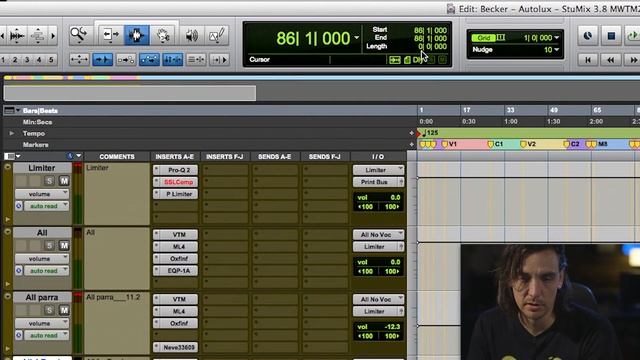Screen dimensions: 640x360
Task: Open the main counter format dropdown
Action: pyautogui.click(x=356, y=38)
